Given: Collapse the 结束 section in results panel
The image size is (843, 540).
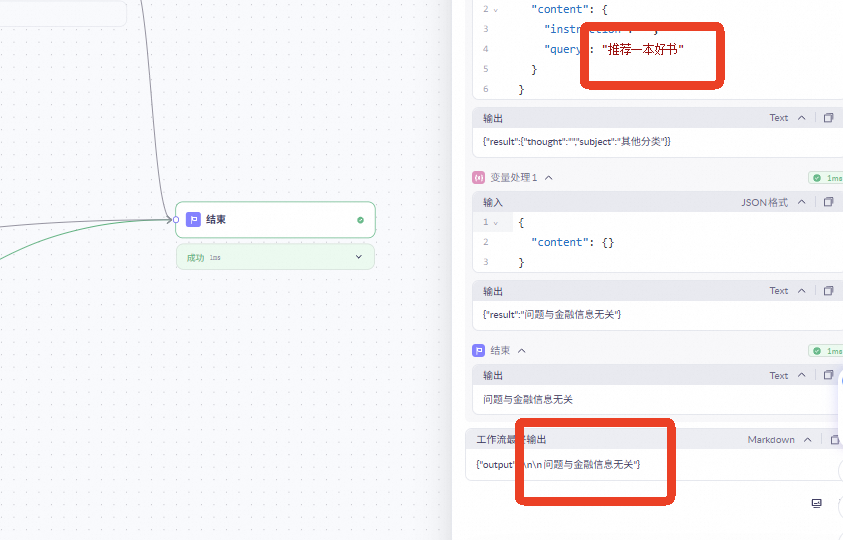Looking at the screenshot, I should (521, 351).
